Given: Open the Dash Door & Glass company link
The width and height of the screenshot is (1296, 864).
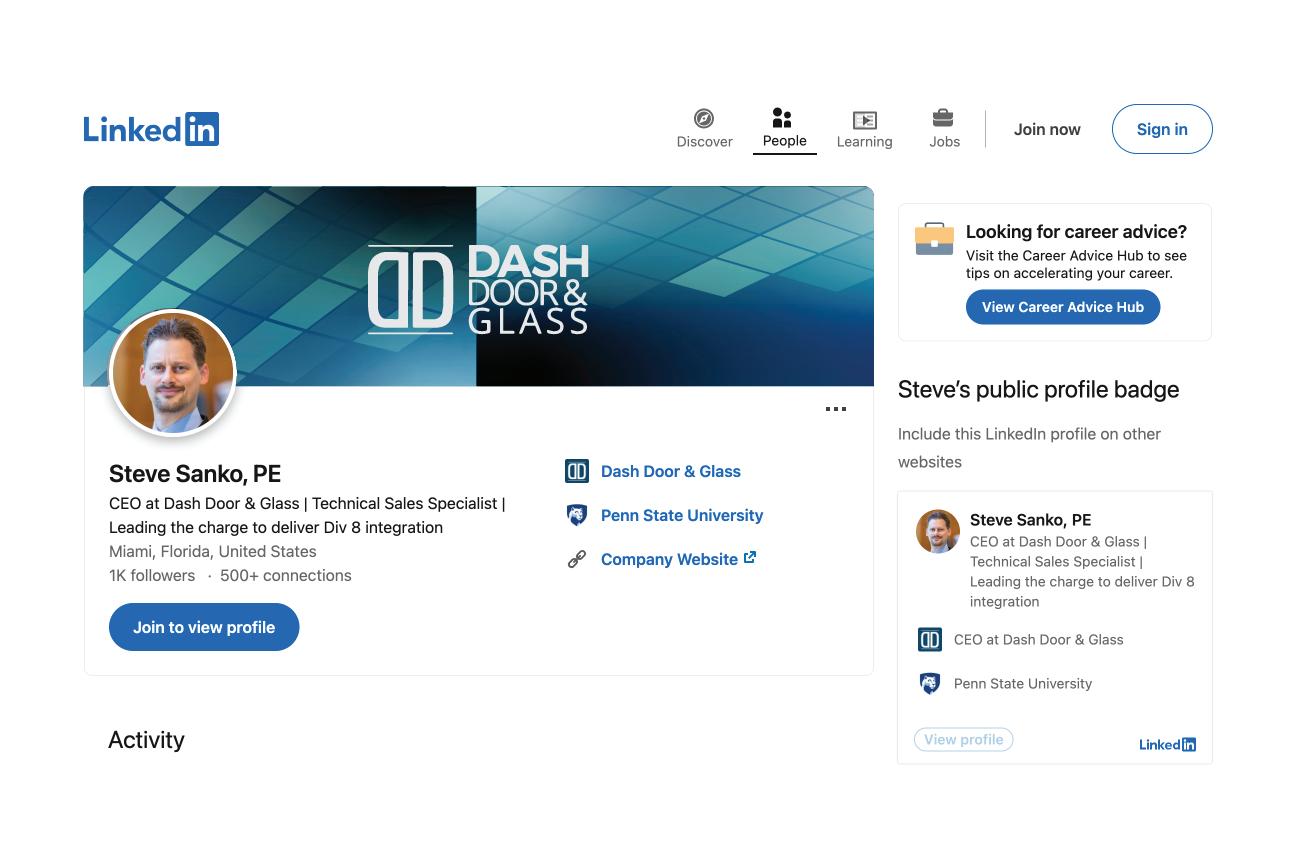Looking at the screenshot, I should coord(671,471).
